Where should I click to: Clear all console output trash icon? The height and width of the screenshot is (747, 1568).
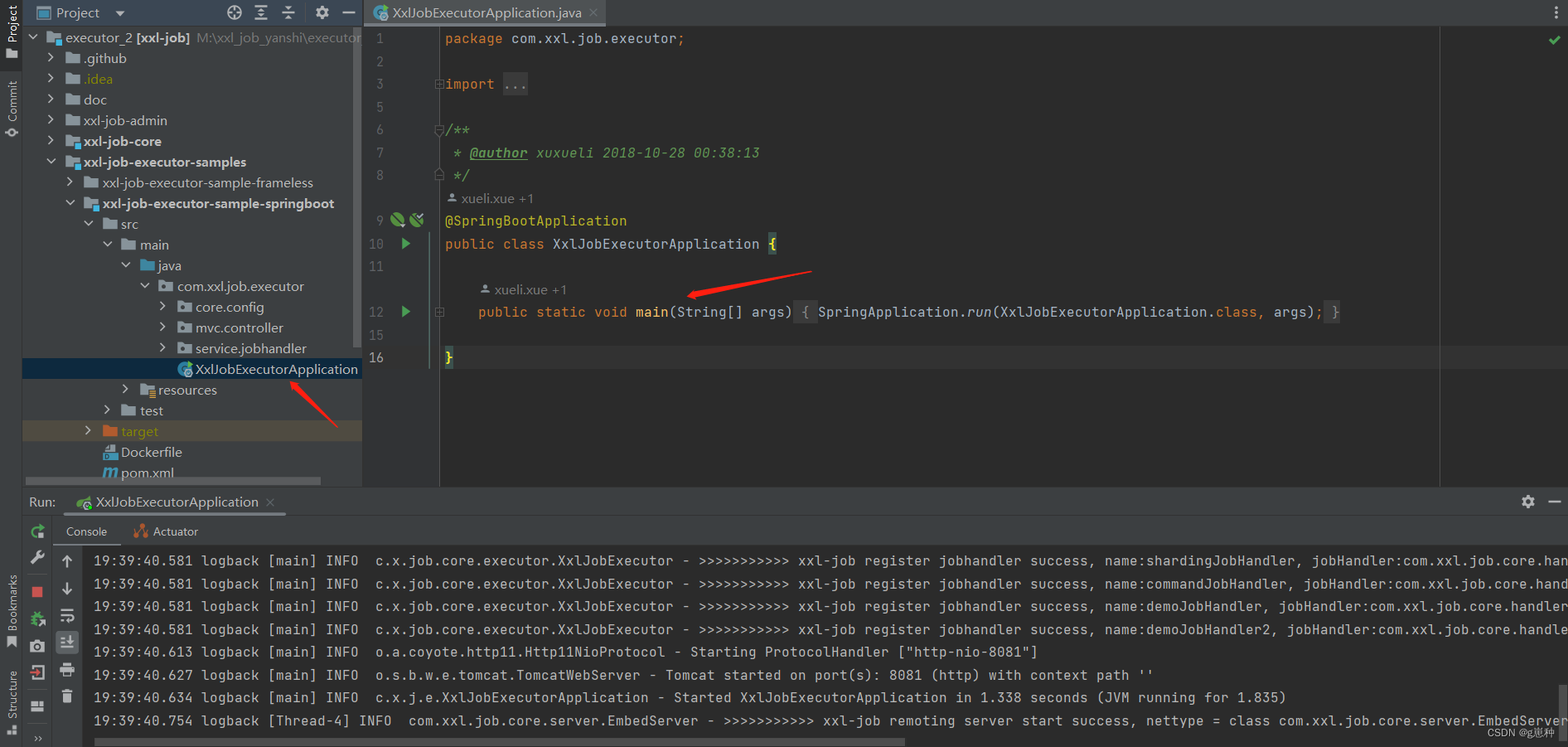click(67, 696)
